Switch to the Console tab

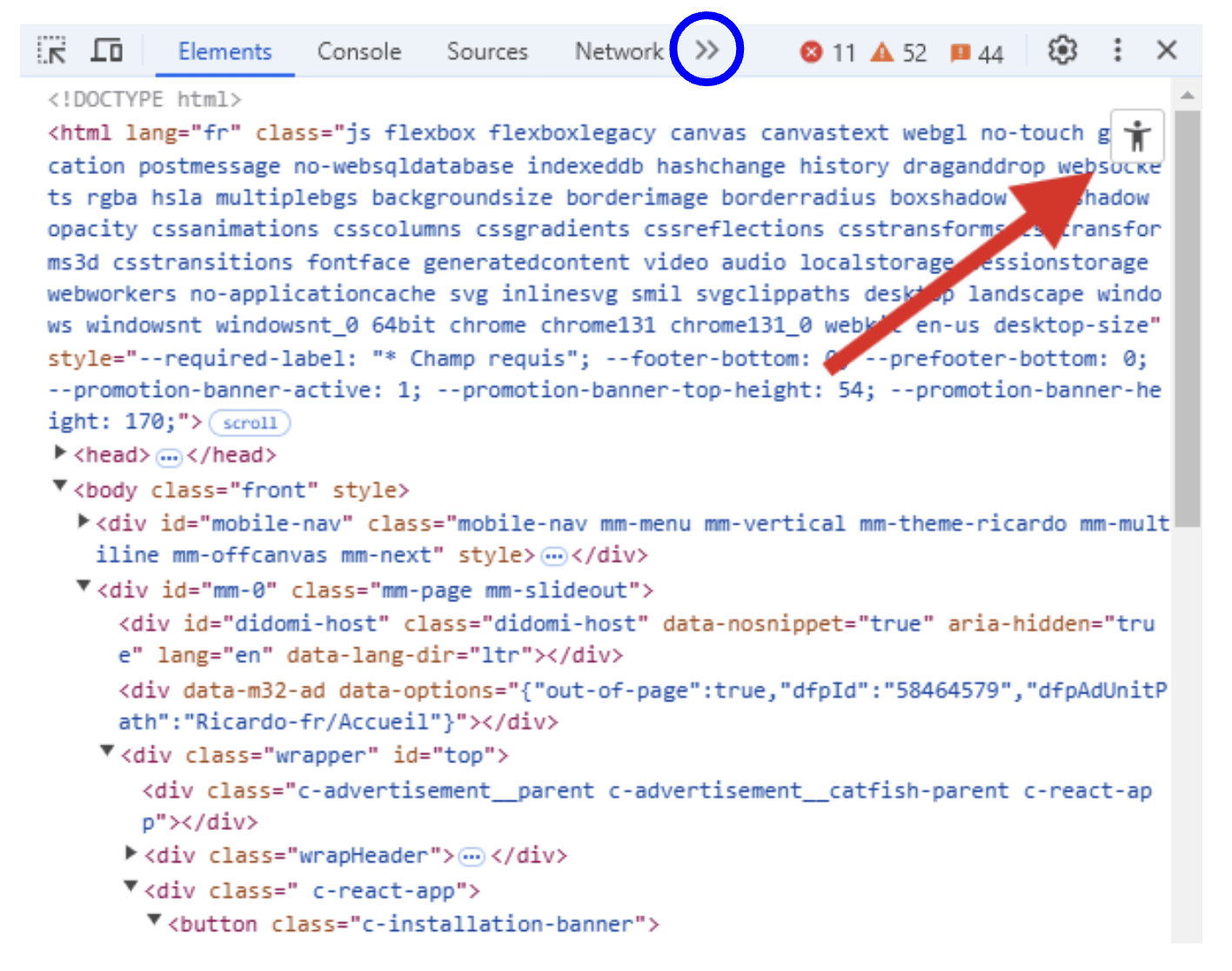pos(358,52)
